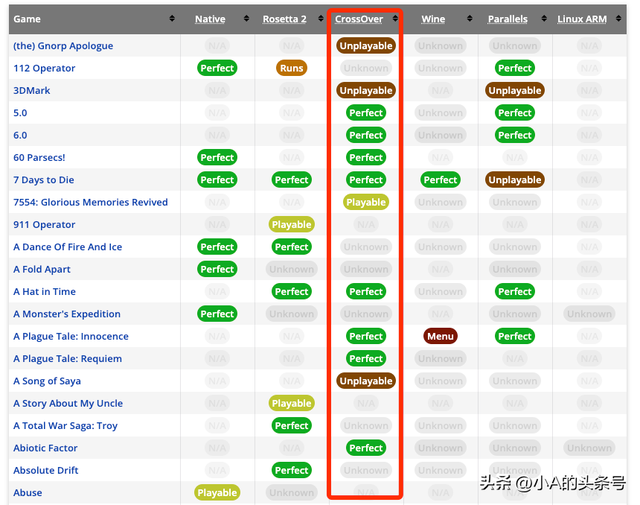This screenshot has width=640, height=505.
Task: Click Rosetta 2 Perfect badge for Absolute Drift
Action: (x=291, y=470)
